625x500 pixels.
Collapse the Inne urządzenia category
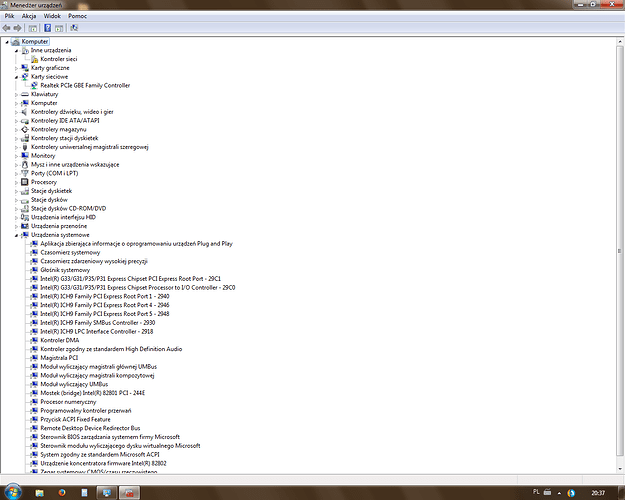(16, 51)
